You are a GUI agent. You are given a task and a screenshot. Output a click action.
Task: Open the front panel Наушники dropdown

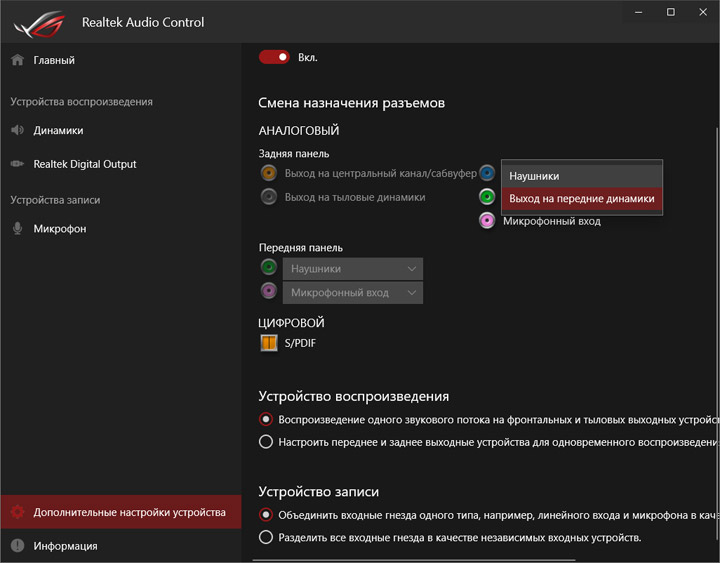coord(352,268)
